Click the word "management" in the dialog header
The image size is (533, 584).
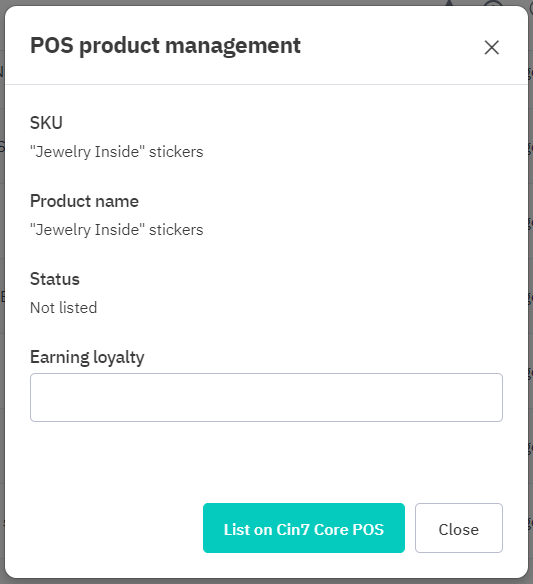(233, 47)
